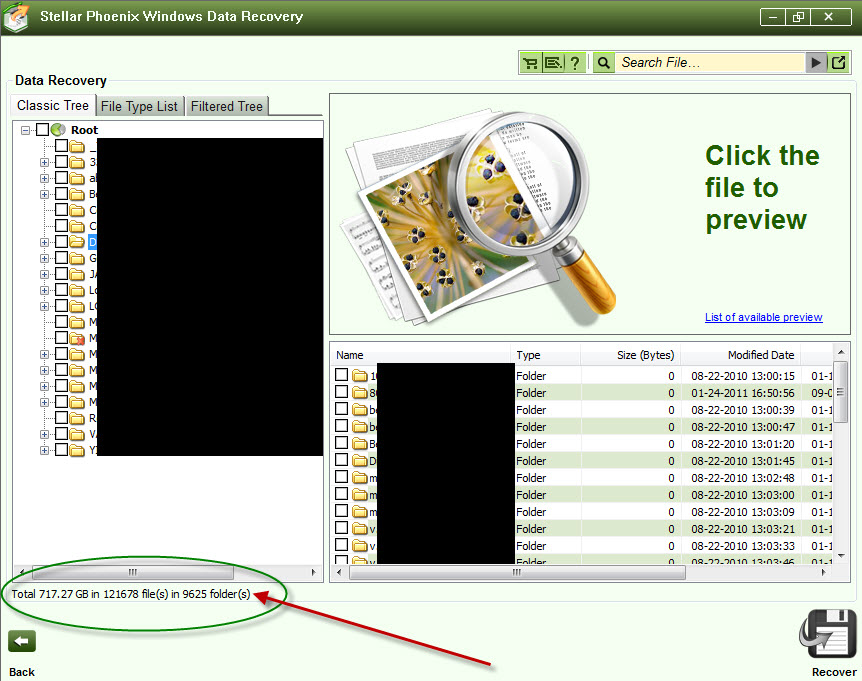
Task: Click the "08-22-2010 13:03:33" date cell
Action: [x=743, y=546]
